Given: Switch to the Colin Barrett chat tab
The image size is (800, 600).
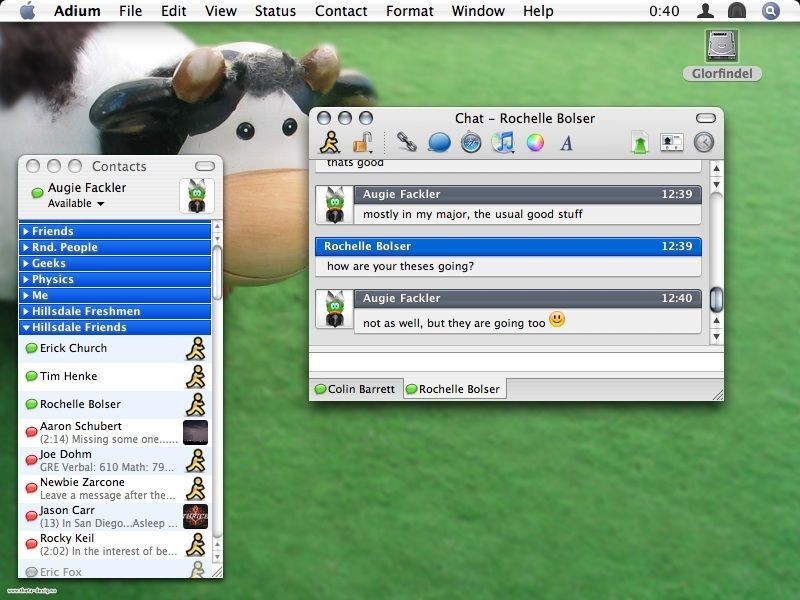Looking at the screenshot, I should (356, 389).
